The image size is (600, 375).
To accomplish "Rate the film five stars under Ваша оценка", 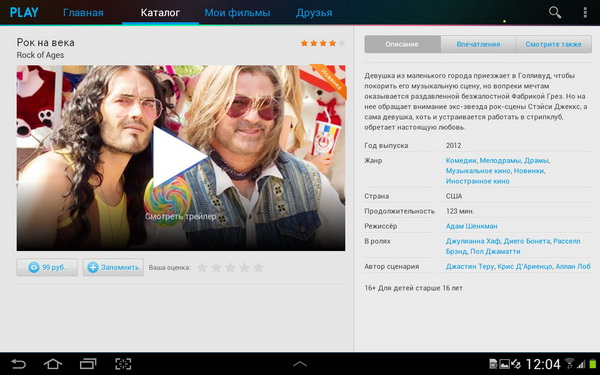I will (x=258, y=267).
